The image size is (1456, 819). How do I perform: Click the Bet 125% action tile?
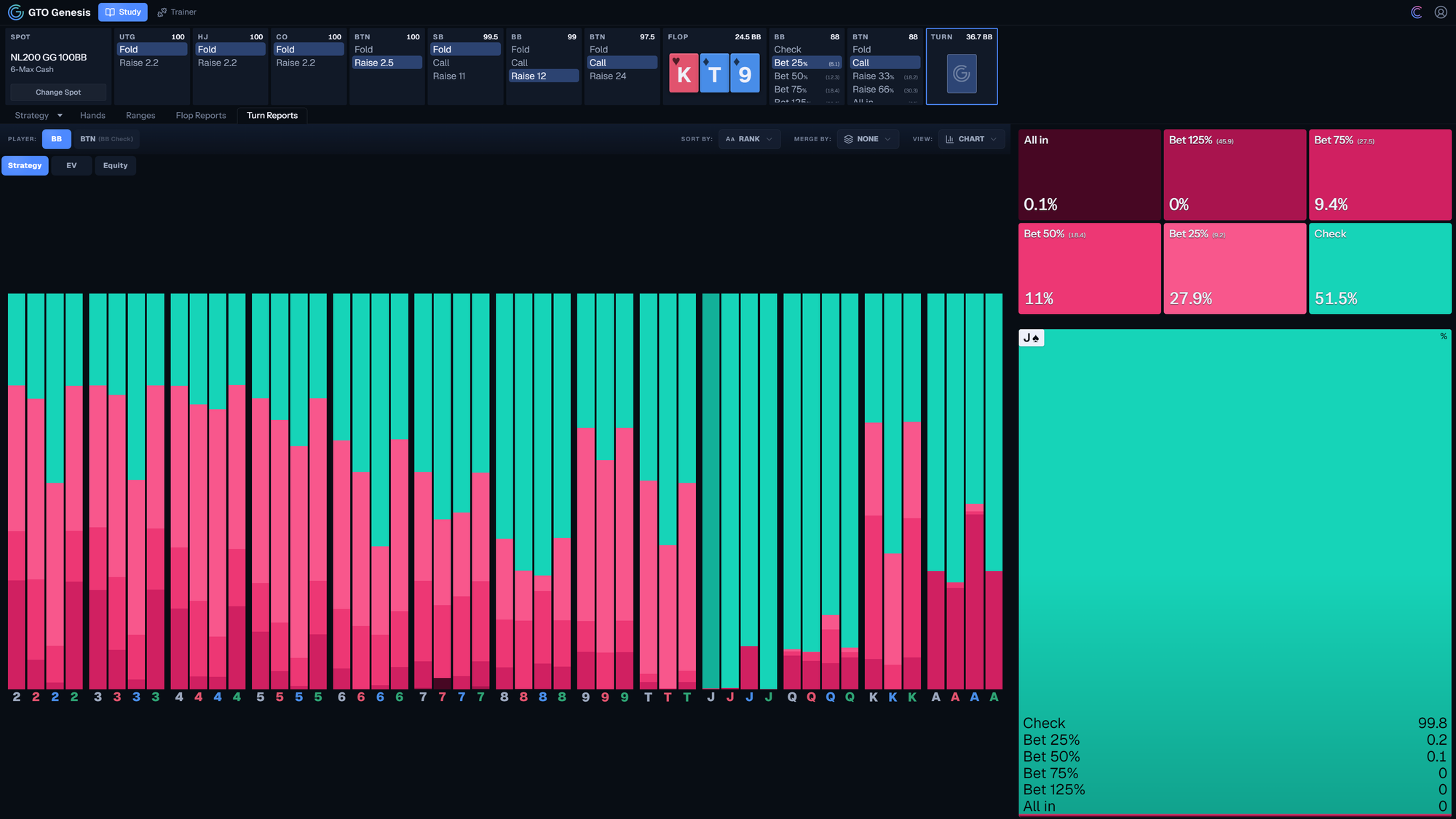[x=1235, y=175]
